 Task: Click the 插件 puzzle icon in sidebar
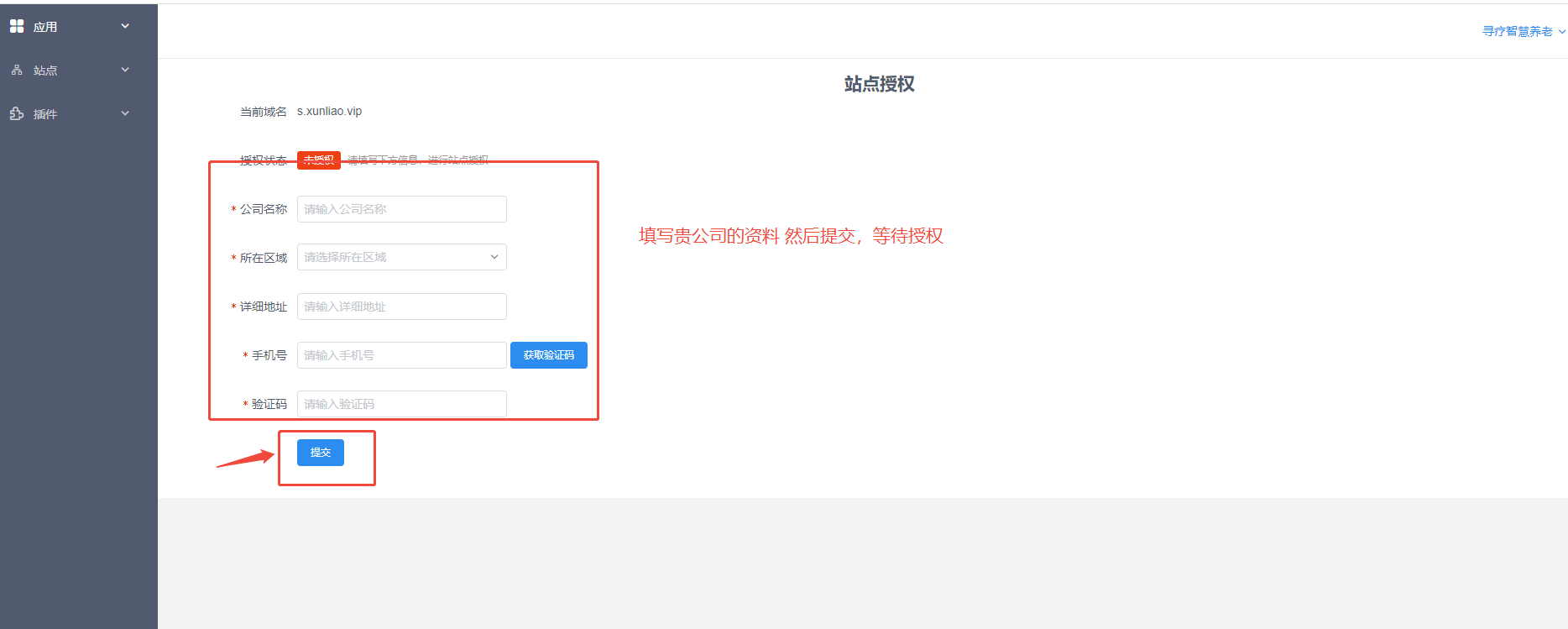[x=17, y=113]
